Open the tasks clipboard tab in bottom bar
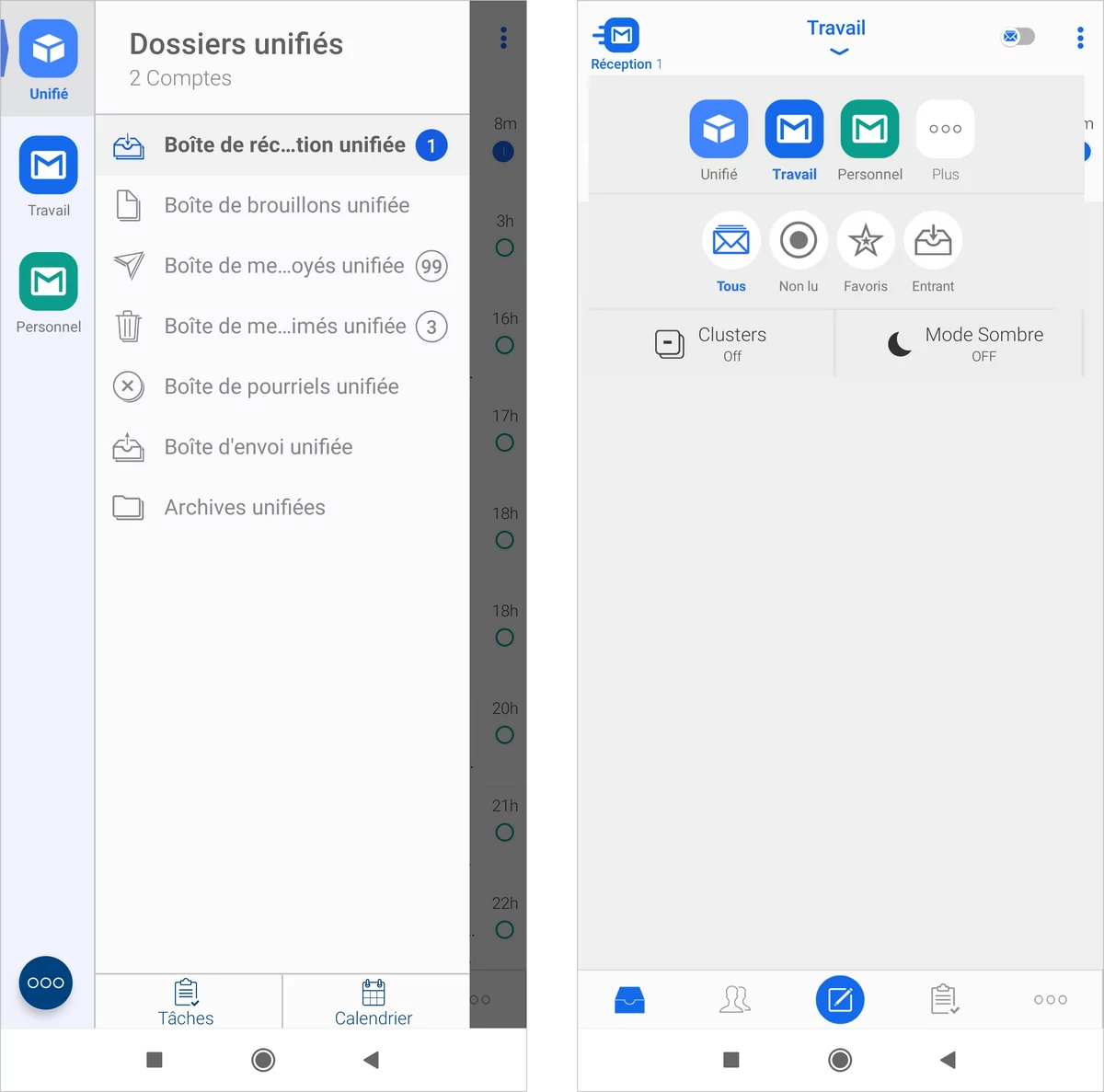The height and width of the screenshot is (1092, 1104). (x=945, y=999)
